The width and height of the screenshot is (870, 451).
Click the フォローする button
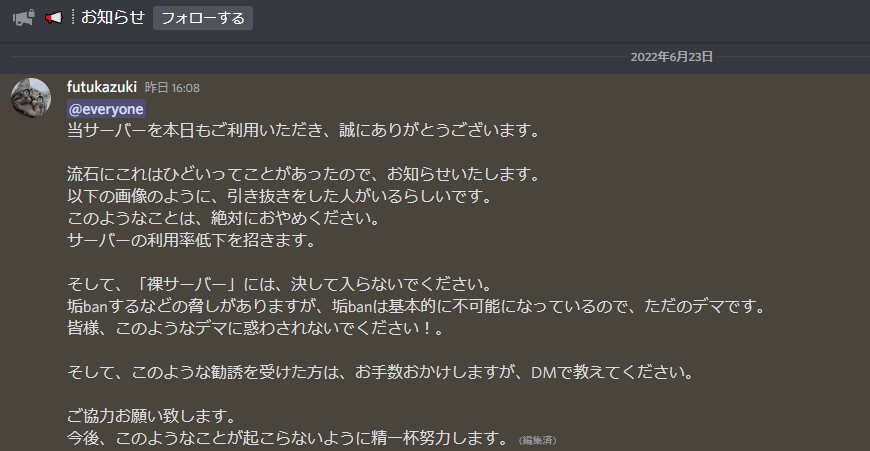203,18
